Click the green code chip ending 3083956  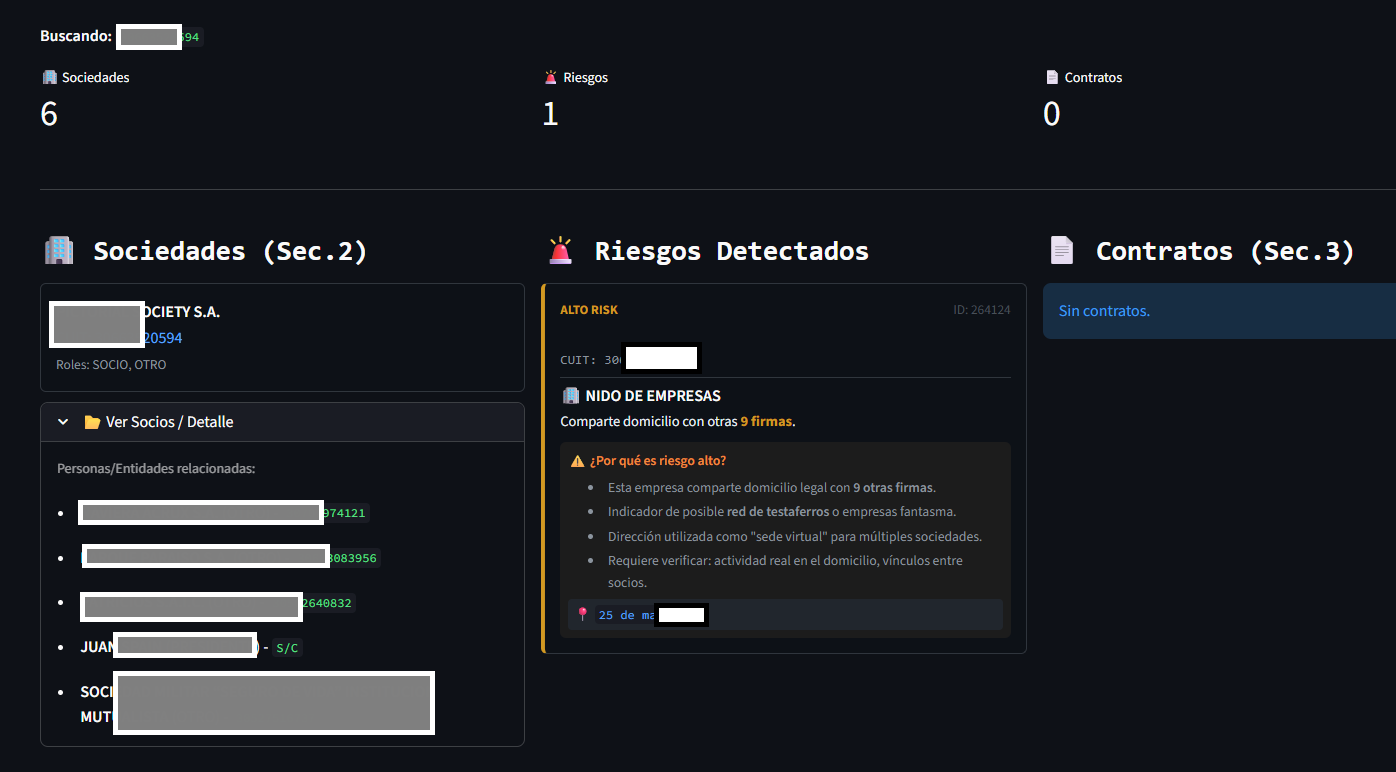pyautogui.click(x=354, y=558)
